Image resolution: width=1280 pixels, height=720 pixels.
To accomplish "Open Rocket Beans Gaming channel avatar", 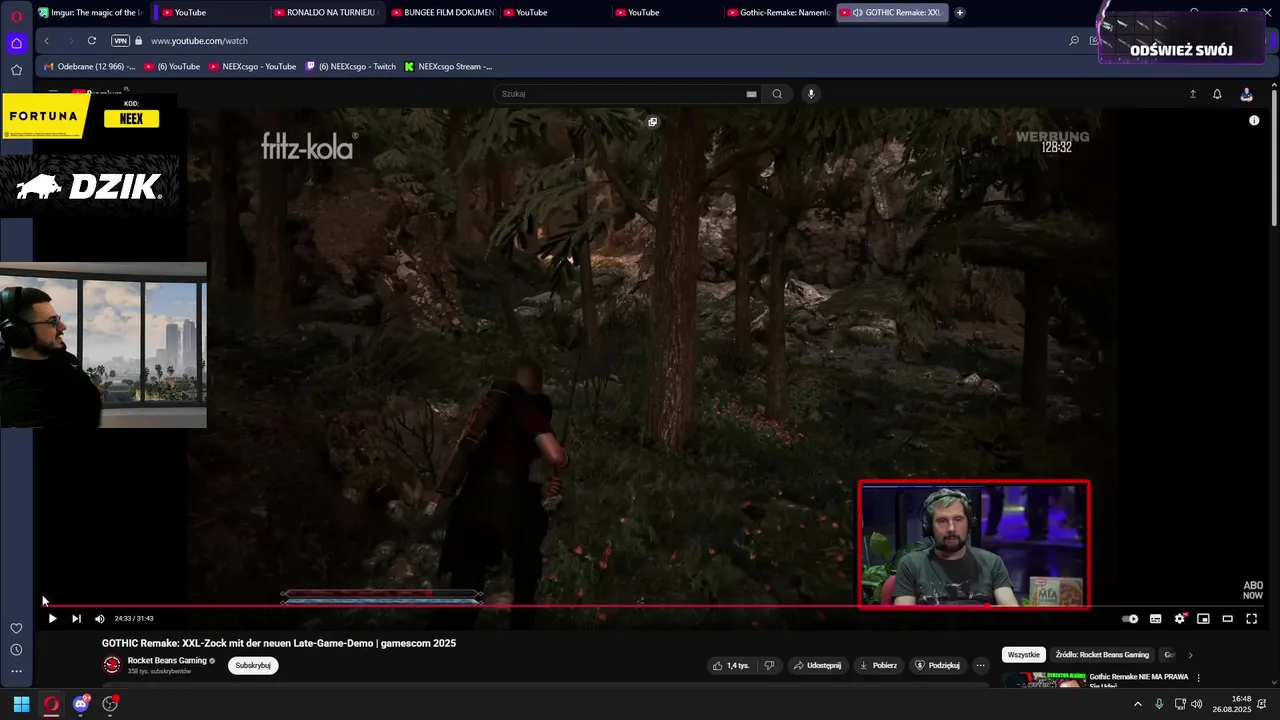I will (112, 665).
